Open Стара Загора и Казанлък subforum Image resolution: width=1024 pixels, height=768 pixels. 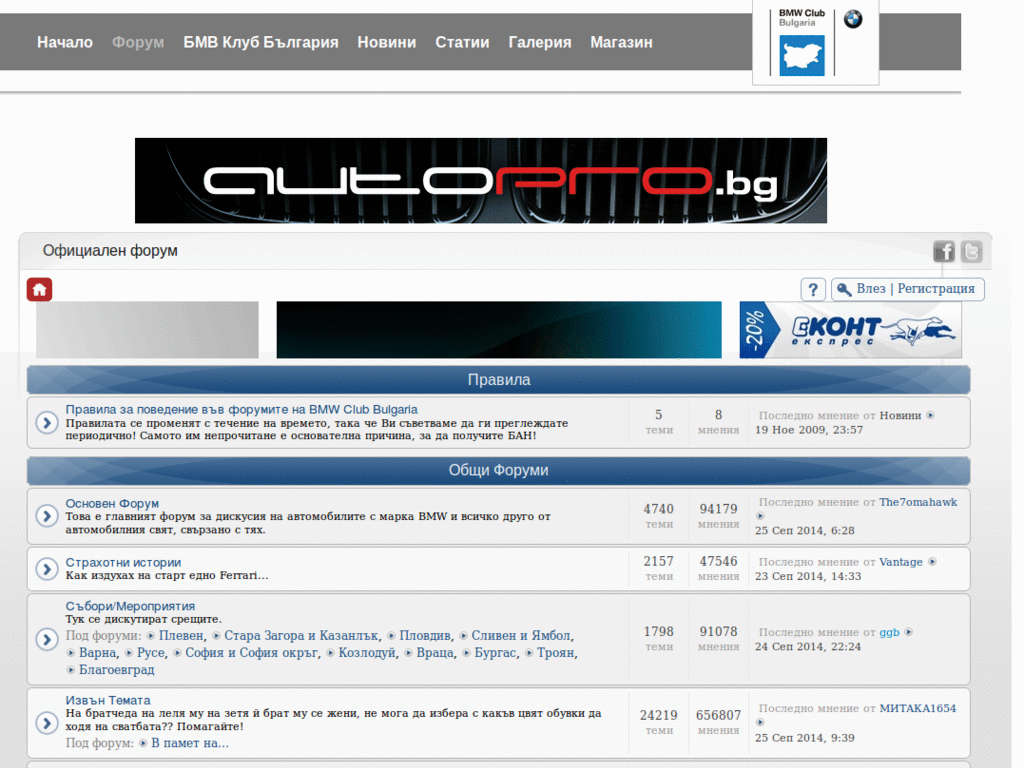pyautogui.click(x=301, y=635)
